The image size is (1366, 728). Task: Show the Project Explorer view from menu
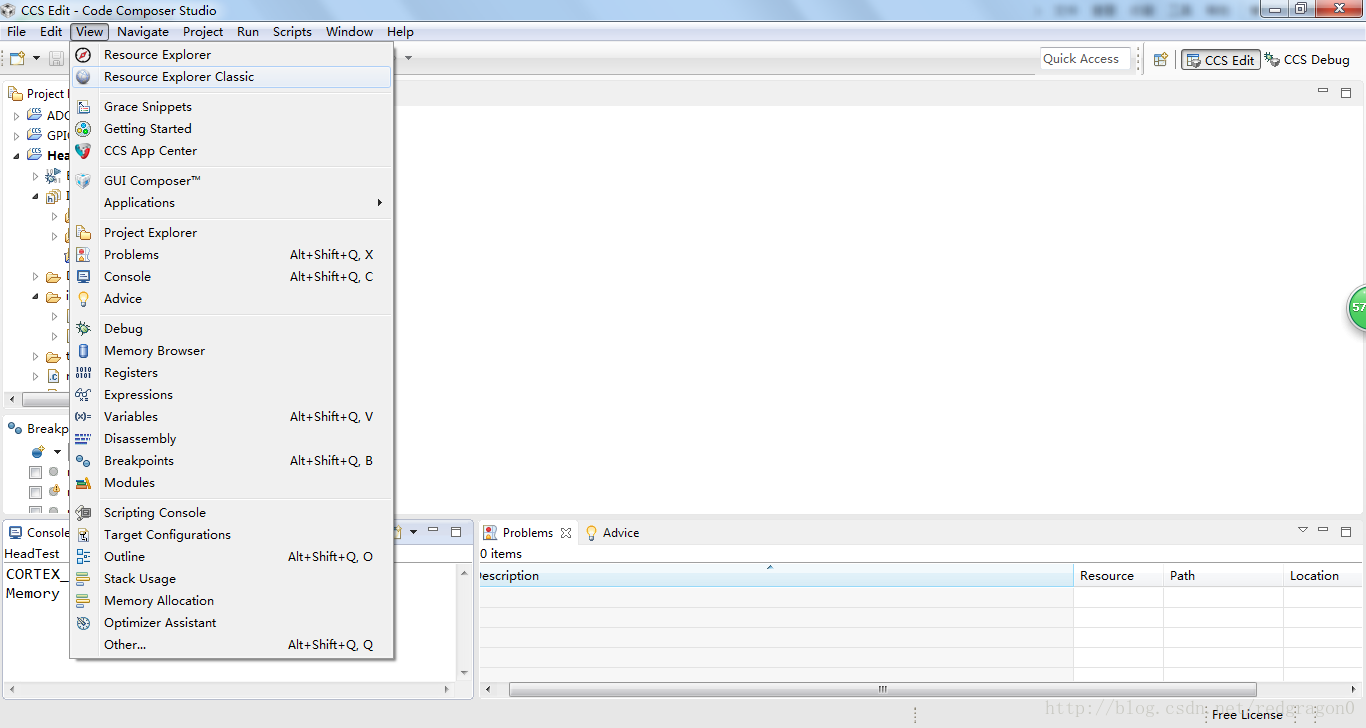[x=231, y=233]
